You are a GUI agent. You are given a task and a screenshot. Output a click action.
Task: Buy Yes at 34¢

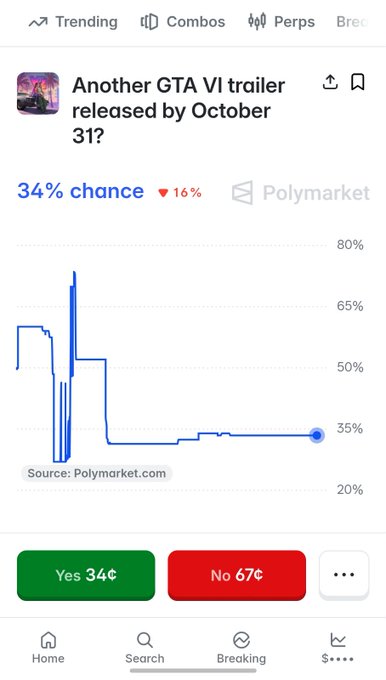tap(86, 575)
